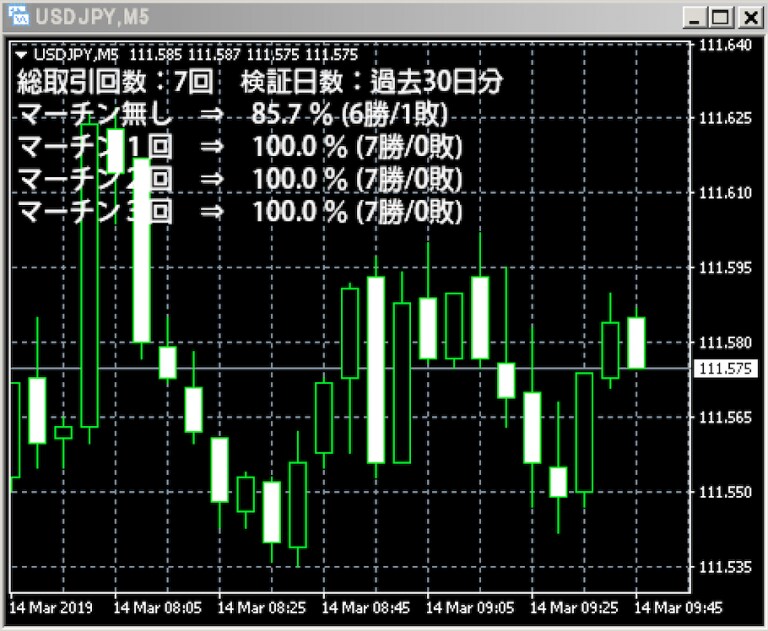Click the current price label 111.575
The width and height of the screenshot is (768, 631).
point(725,368)
